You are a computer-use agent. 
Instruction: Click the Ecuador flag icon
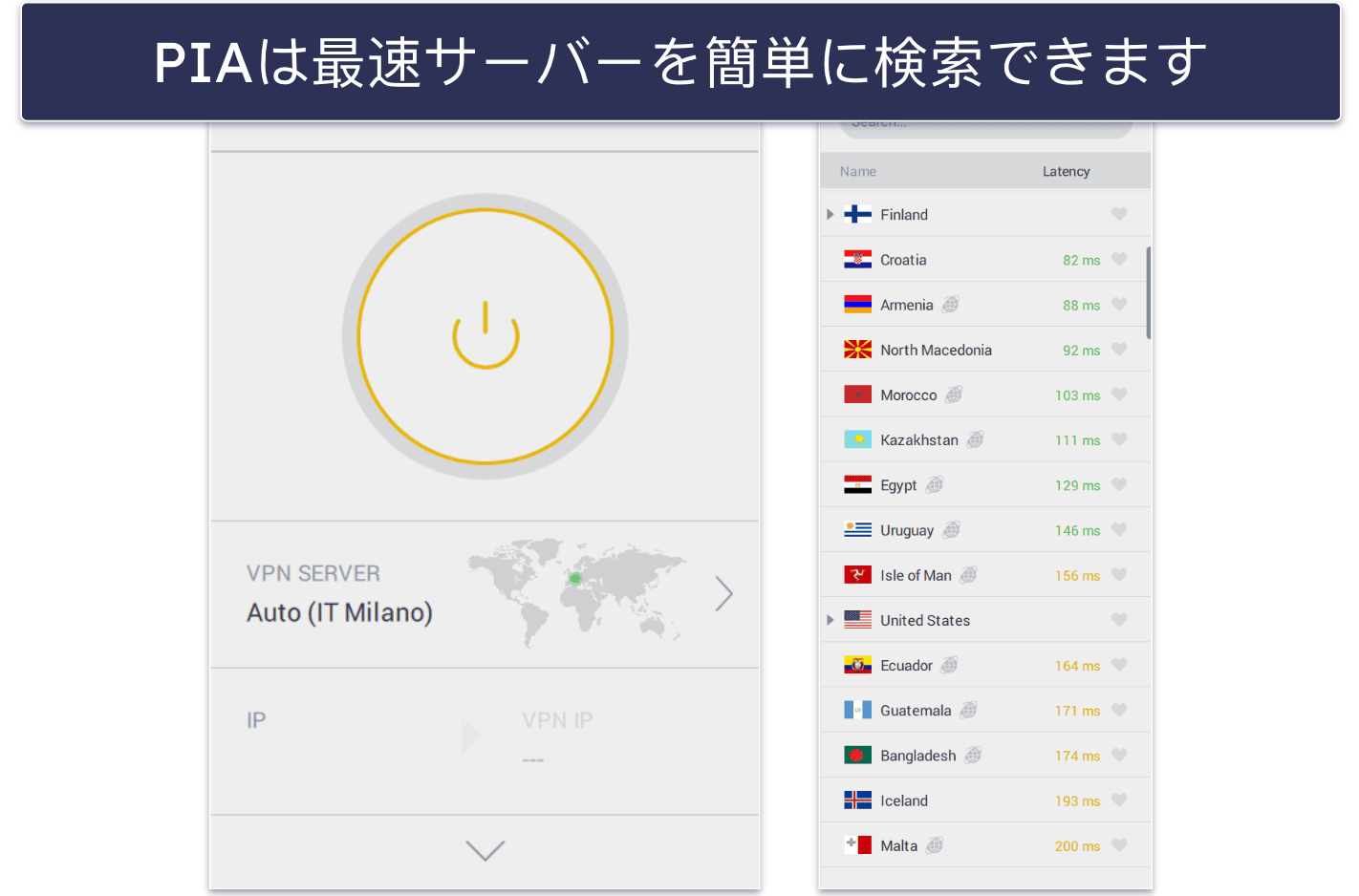coord(857,665)
